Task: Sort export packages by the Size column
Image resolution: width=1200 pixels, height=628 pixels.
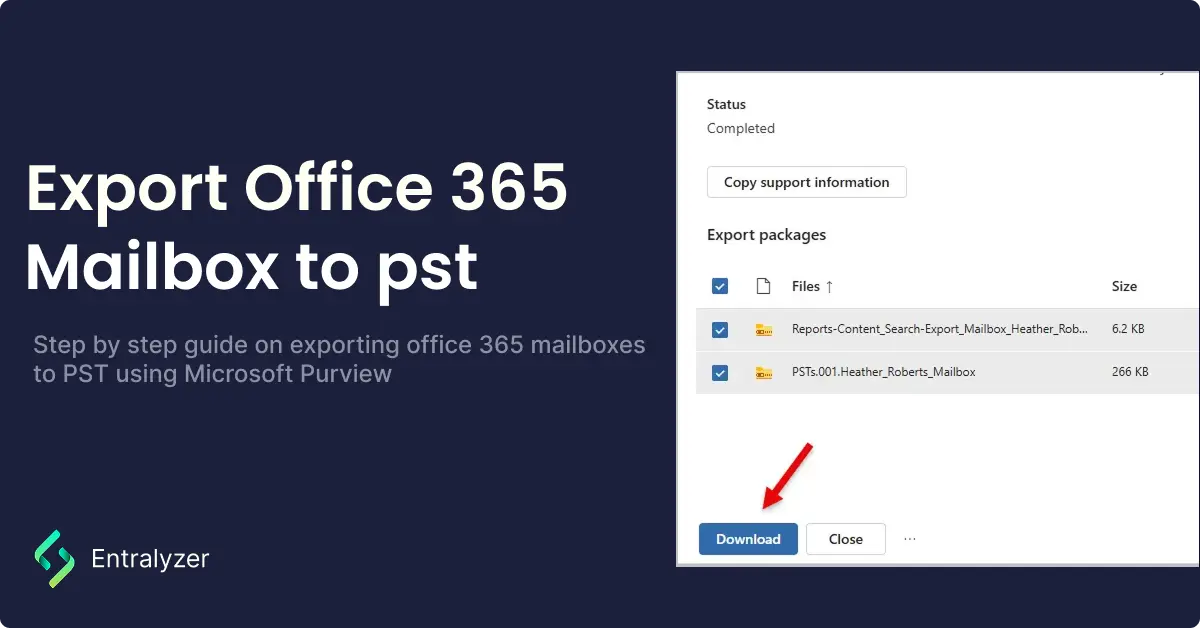Action: pos(1124,286)
